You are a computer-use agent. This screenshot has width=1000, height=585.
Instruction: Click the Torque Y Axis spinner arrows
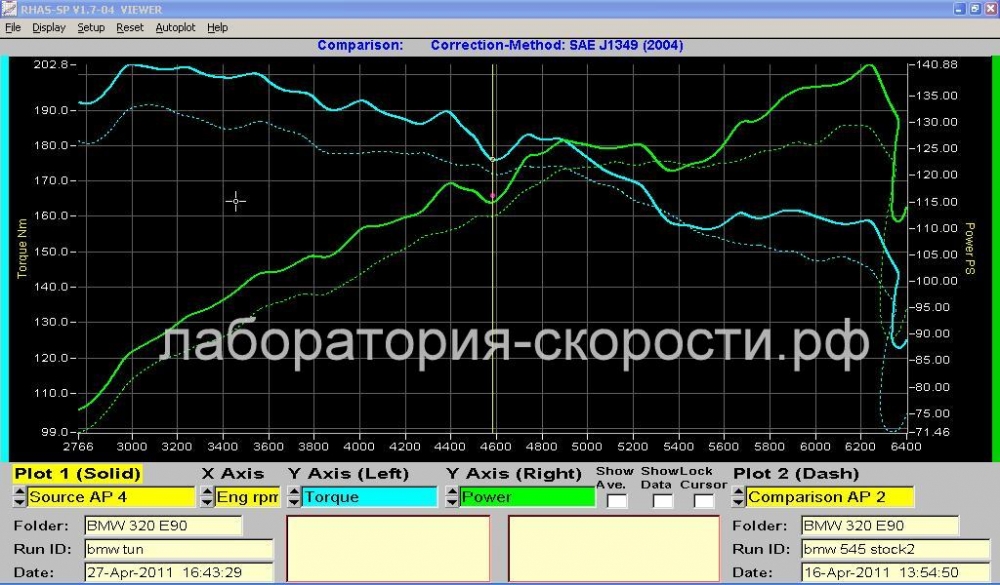[x=293, y=497]
